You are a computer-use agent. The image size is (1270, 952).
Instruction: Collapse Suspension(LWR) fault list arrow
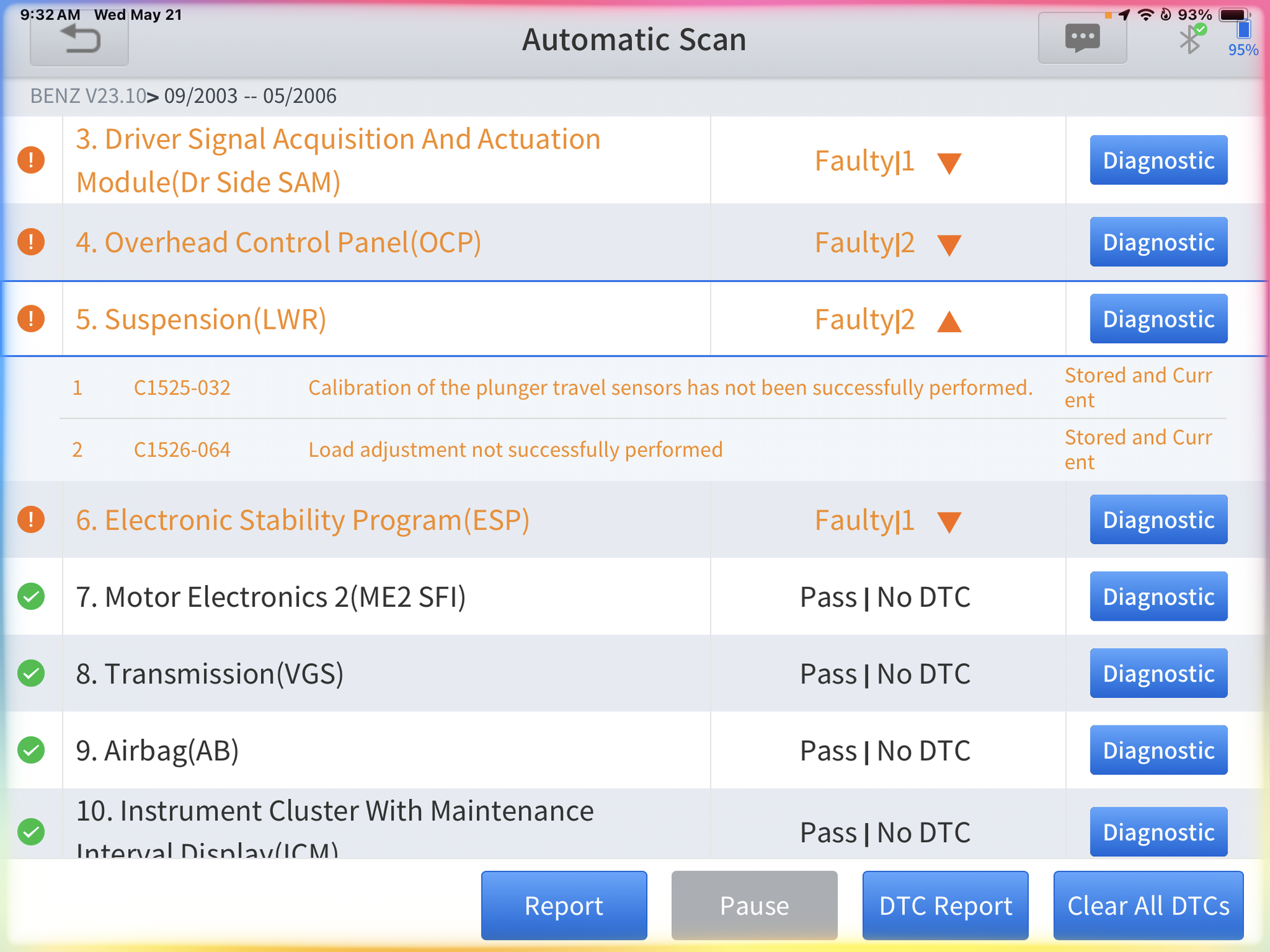pos(949,321)
